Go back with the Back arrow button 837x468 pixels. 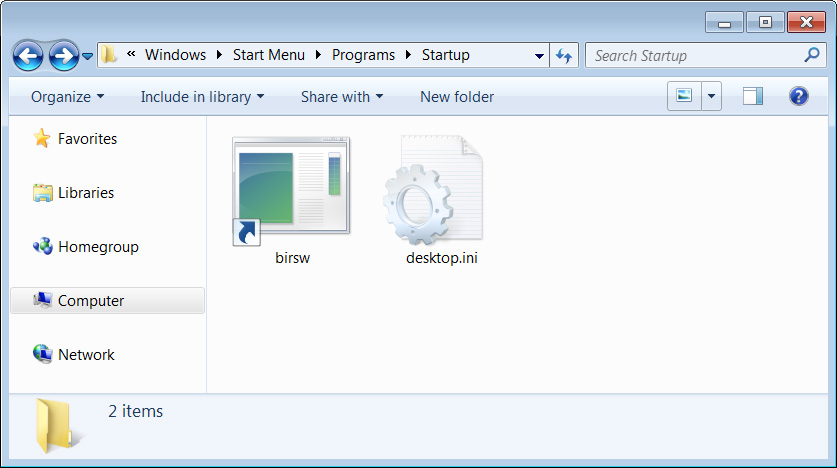click(28, 55)
